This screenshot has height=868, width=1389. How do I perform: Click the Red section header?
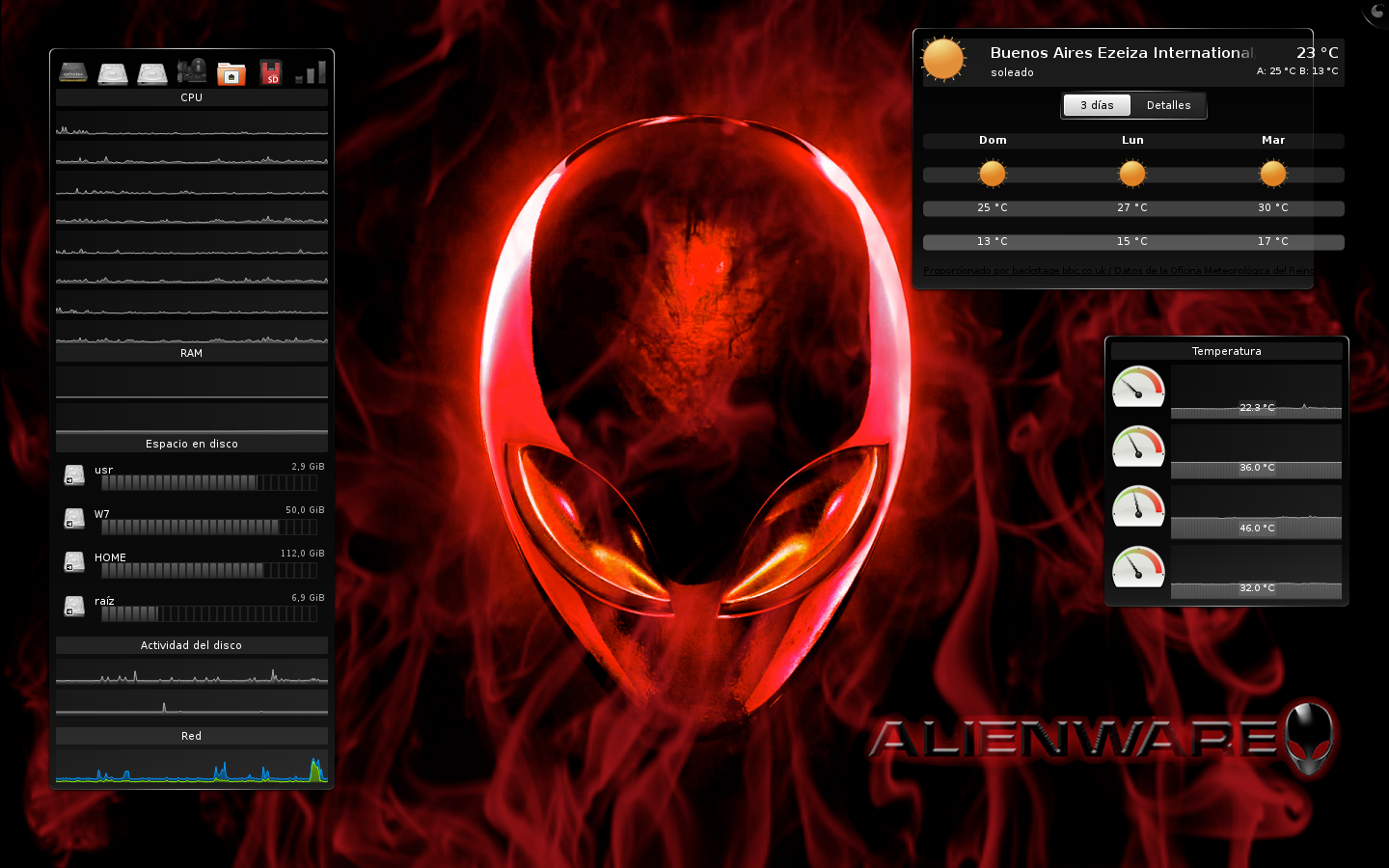click(192, 736)
